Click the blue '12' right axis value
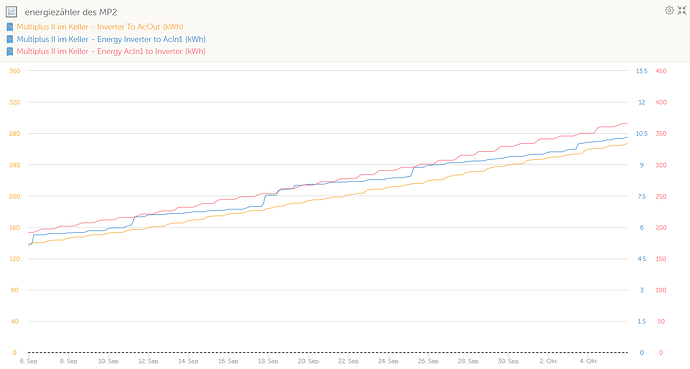 click(x=642, y=102)
